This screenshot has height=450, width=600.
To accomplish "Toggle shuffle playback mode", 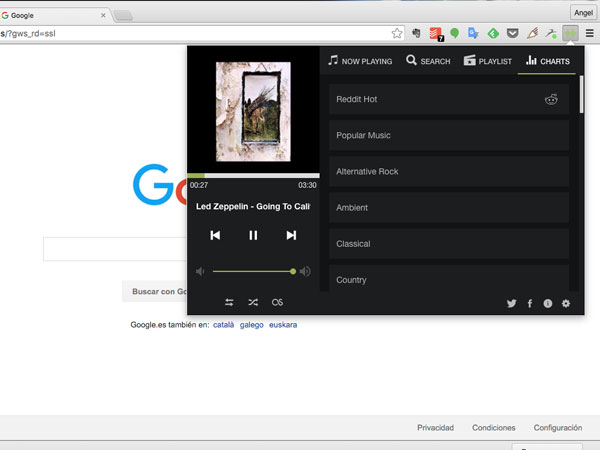I will pos(253,303).
